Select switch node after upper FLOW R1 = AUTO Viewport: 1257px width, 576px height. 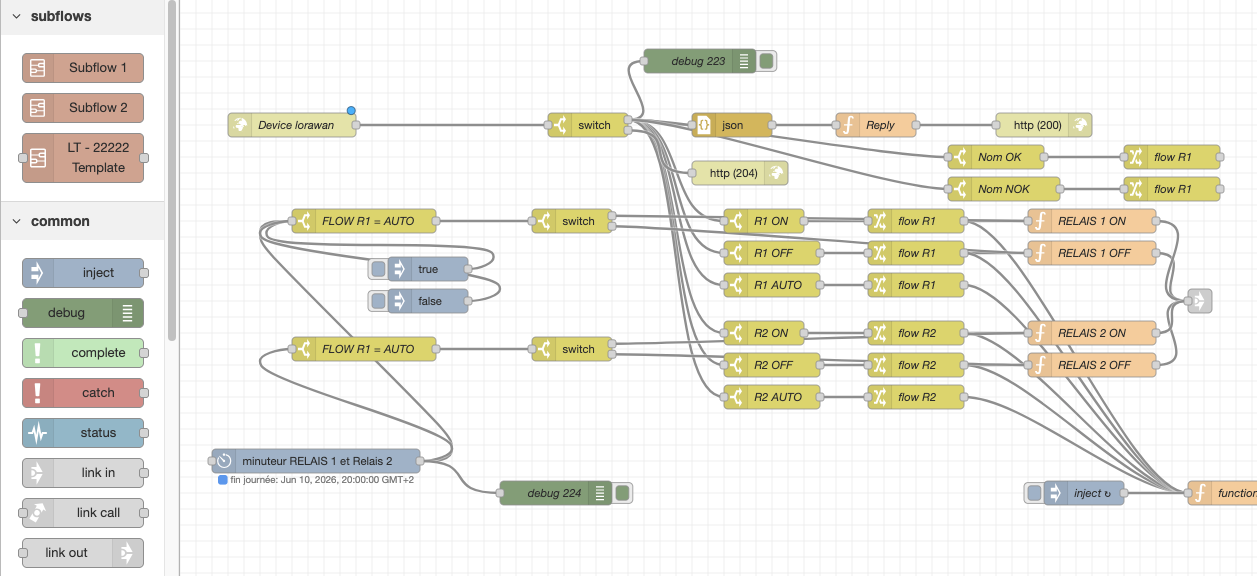click(572, 221)
